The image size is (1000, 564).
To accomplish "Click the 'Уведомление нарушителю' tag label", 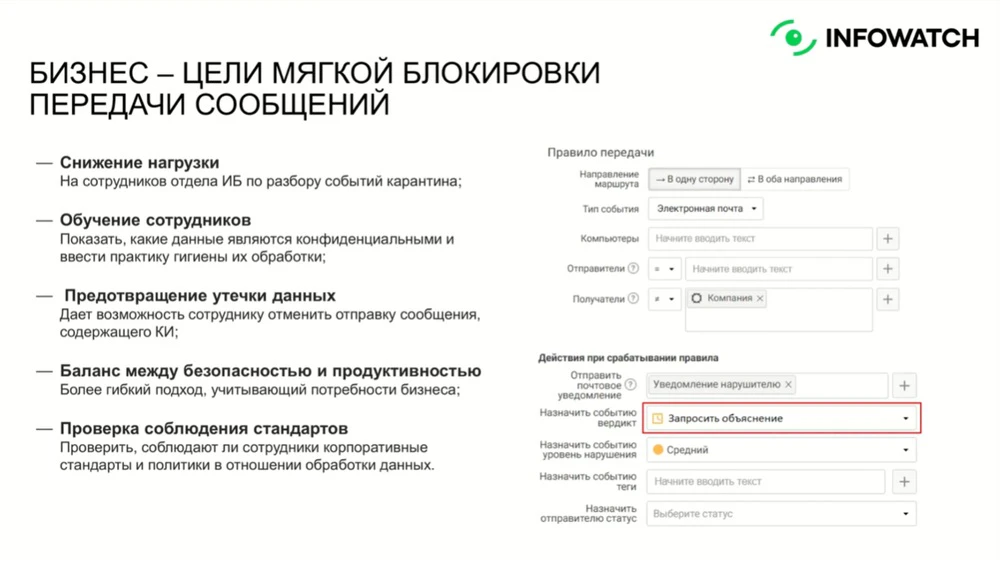I will [717, 385].
